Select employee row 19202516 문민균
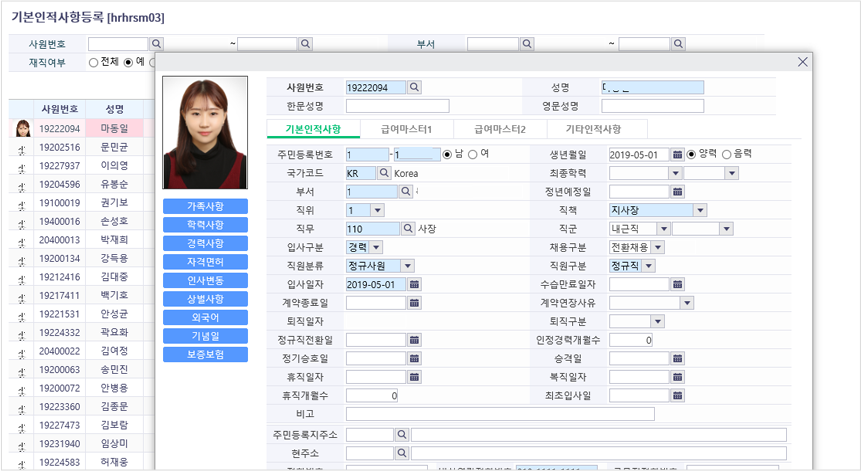Screen dimensions: 861x471 point(82,147)
